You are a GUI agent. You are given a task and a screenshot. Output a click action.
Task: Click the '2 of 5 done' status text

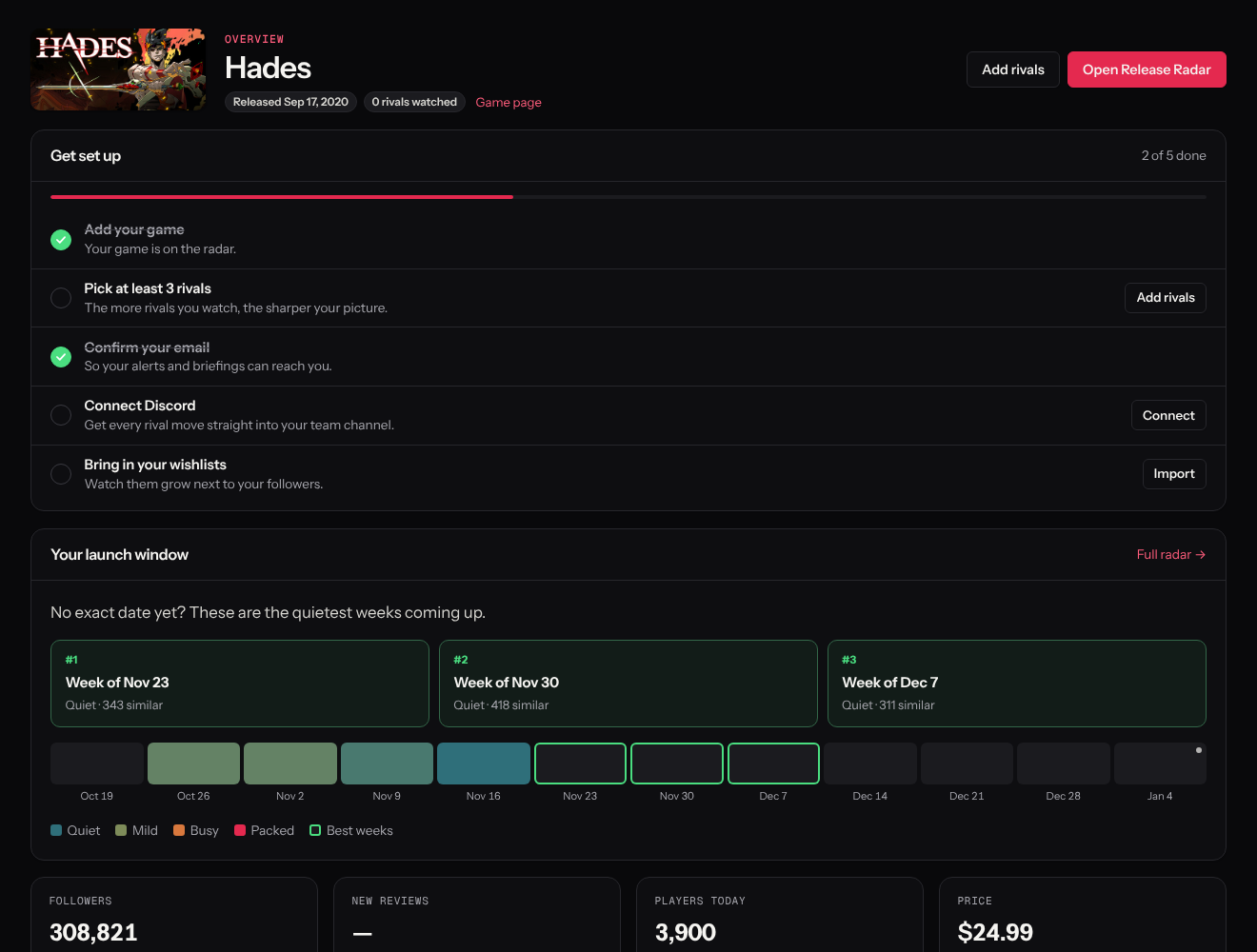pyautogui.click(x=1174, y=155)
